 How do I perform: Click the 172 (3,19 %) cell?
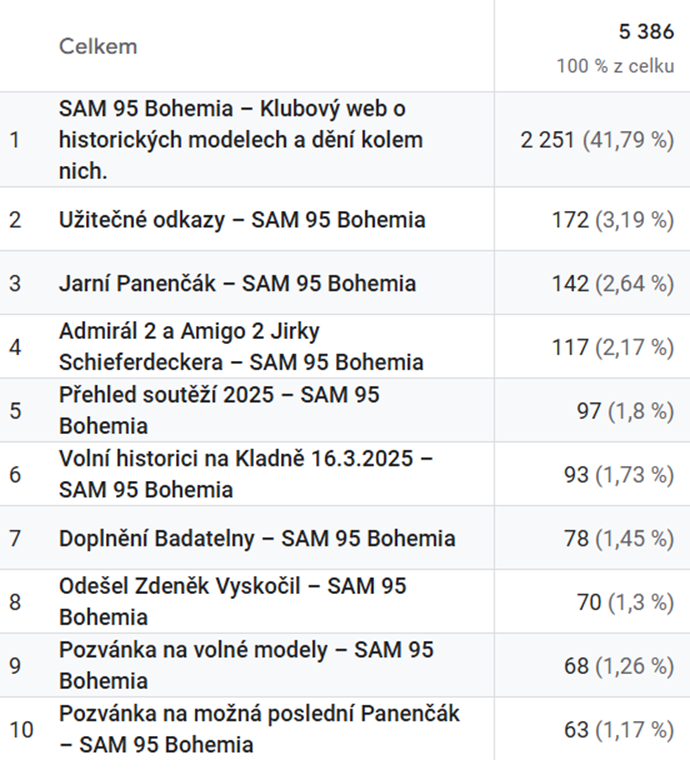coord(613,220)
